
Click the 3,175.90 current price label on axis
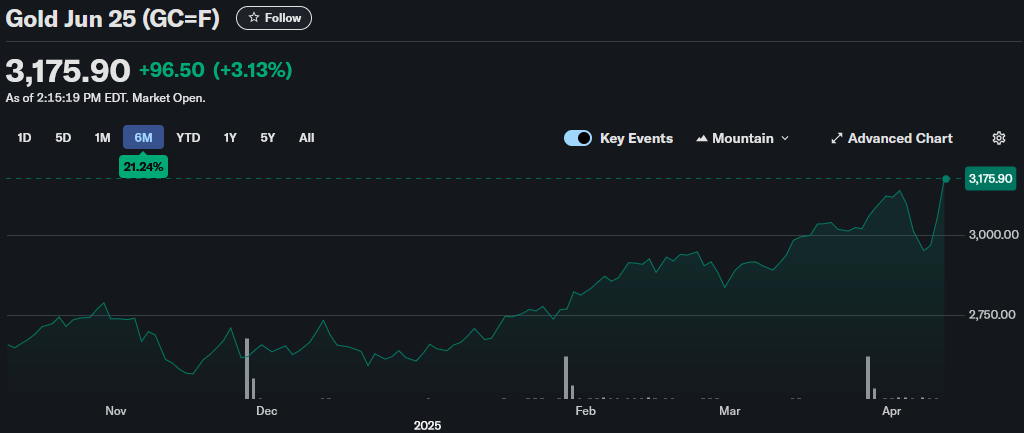pyautogui.click(x=990, y=179)
